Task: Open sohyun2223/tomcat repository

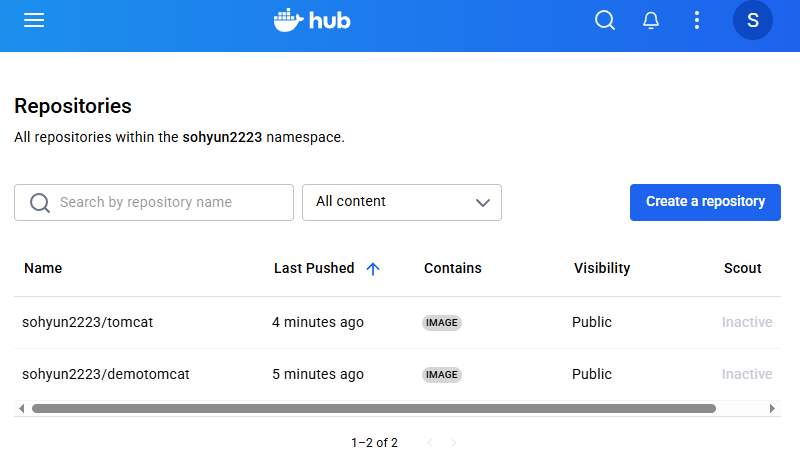Action: click(87, 322)
